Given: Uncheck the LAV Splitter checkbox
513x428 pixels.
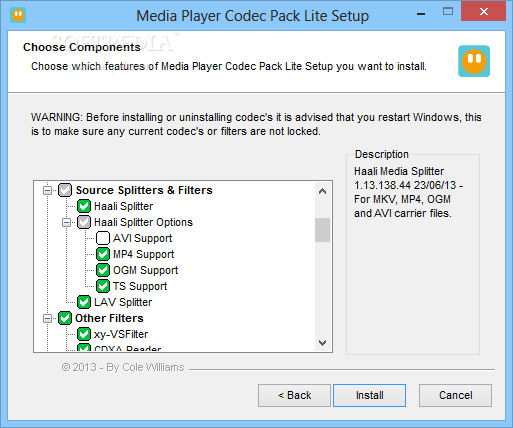Looking at the screenshot, I should pyautogui.click(x=84, y=302).
